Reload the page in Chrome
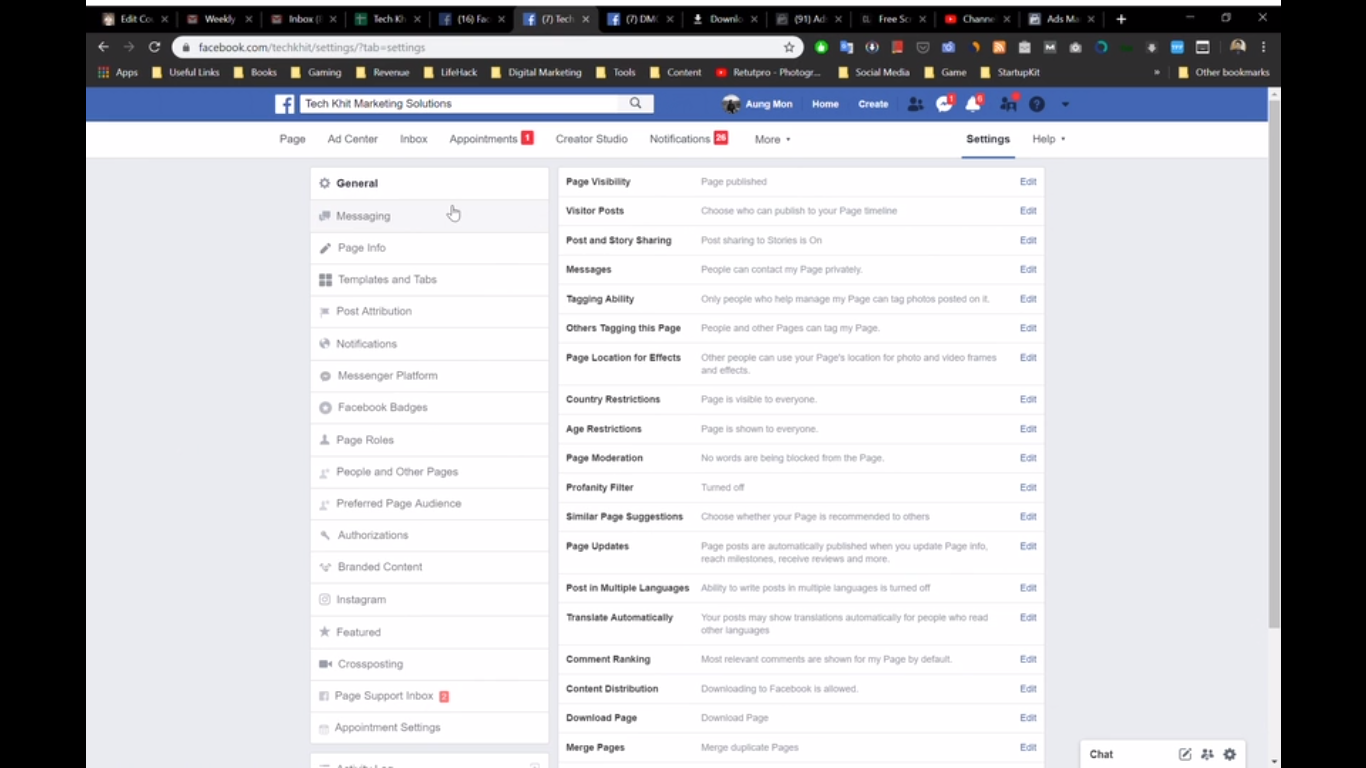 coord(154,47)
